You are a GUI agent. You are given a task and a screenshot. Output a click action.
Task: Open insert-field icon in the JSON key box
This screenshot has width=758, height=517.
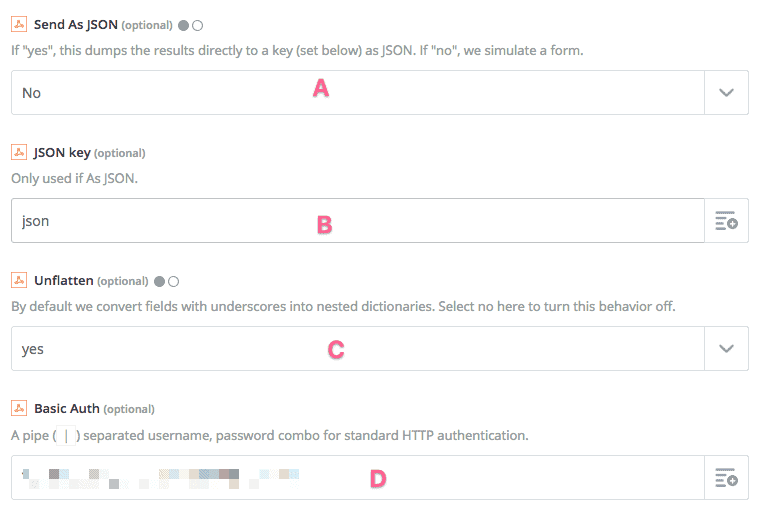coord(726,221)
